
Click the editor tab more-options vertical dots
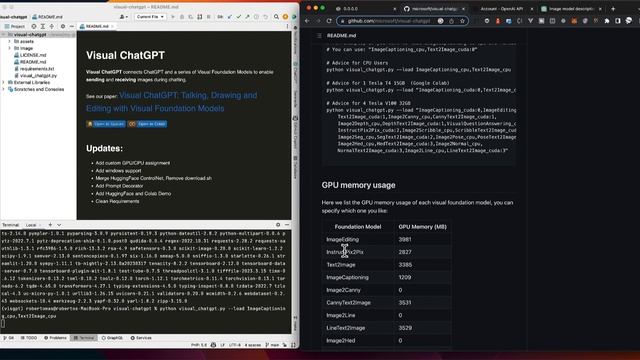tap(287, 26)
